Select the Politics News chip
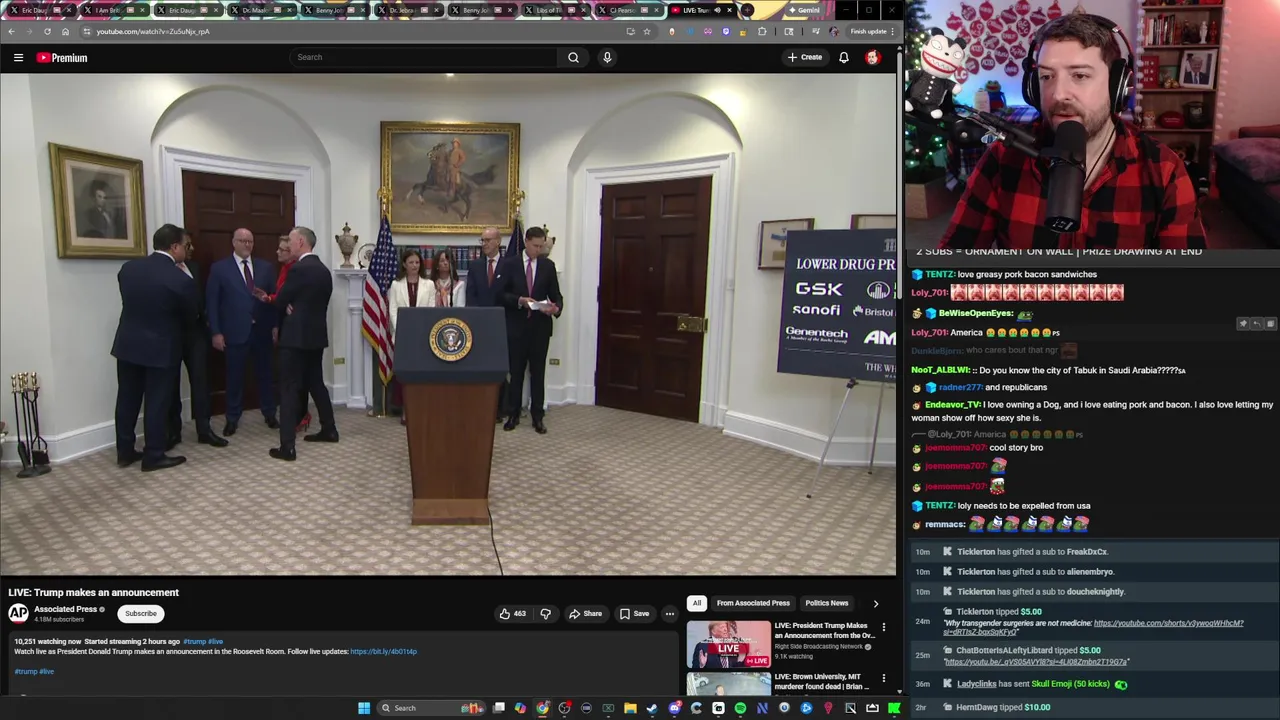The image size is (1280, 720). point(827,603)
